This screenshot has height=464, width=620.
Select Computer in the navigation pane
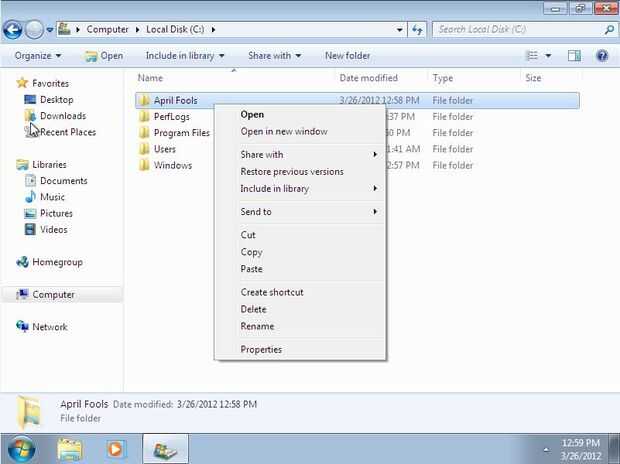coord(53,295)
